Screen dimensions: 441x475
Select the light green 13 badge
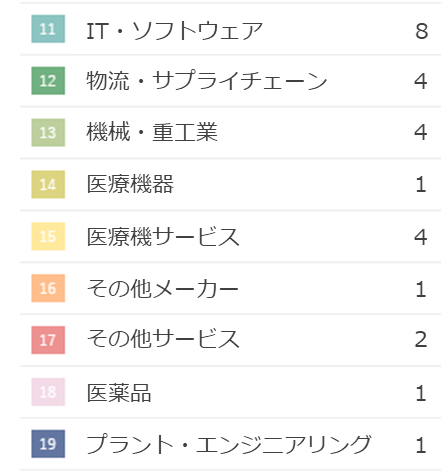click(x=48, y=133)
